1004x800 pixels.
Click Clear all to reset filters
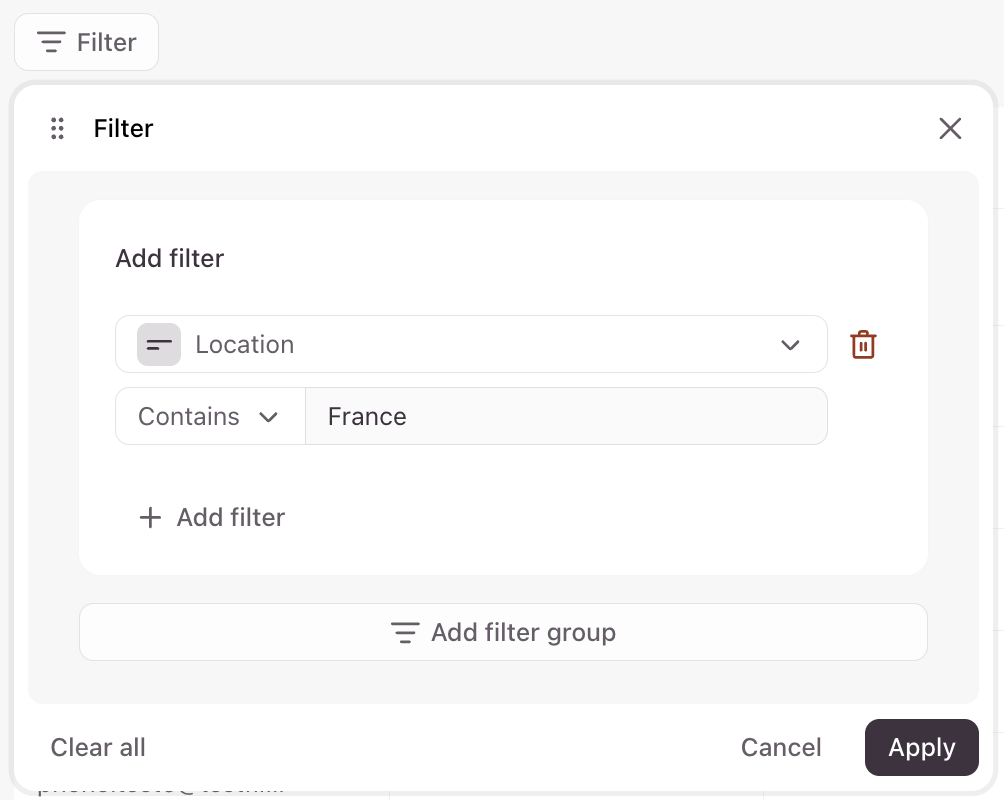[98, 748]
